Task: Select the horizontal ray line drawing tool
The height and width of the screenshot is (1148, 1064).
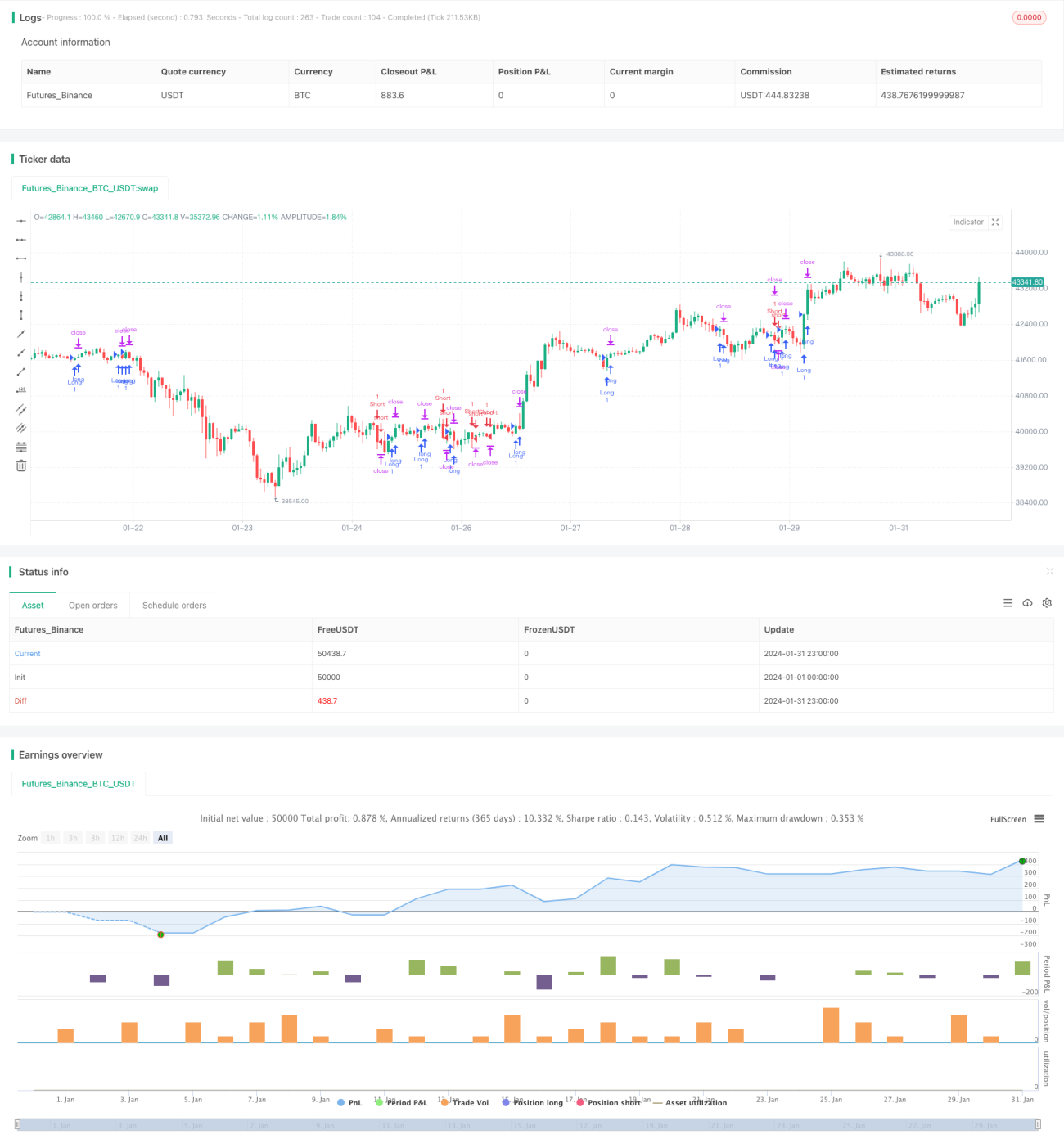Action: coord(21,240)
